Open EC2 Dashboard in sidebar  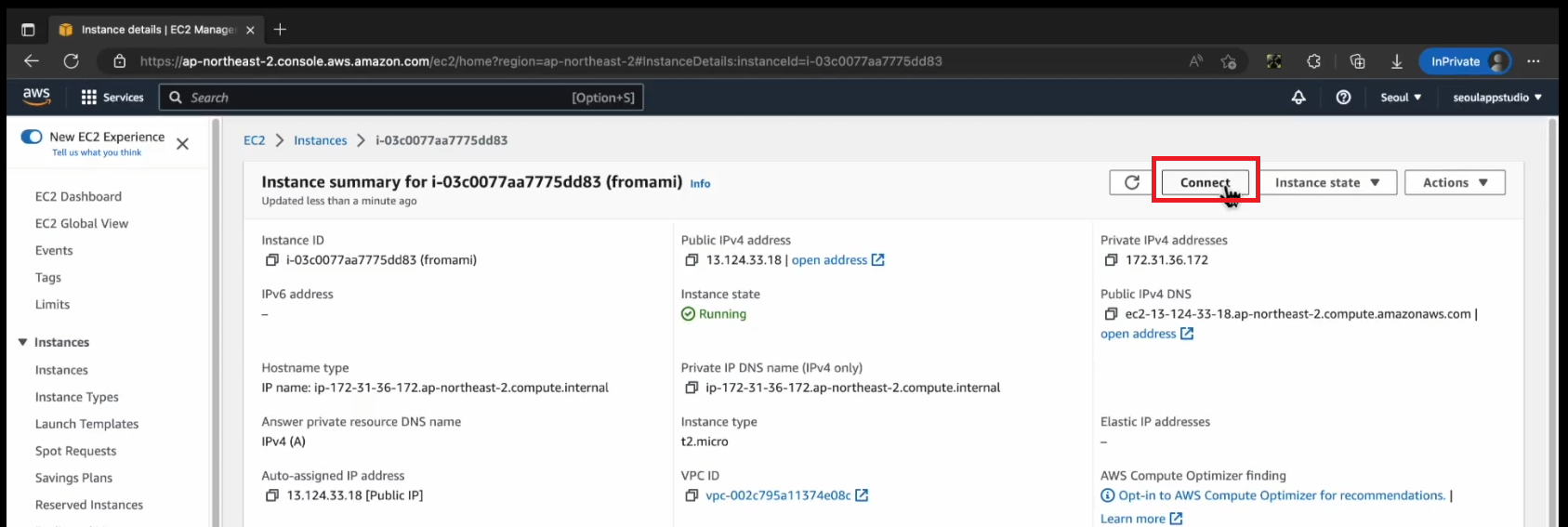click(78, 196)
